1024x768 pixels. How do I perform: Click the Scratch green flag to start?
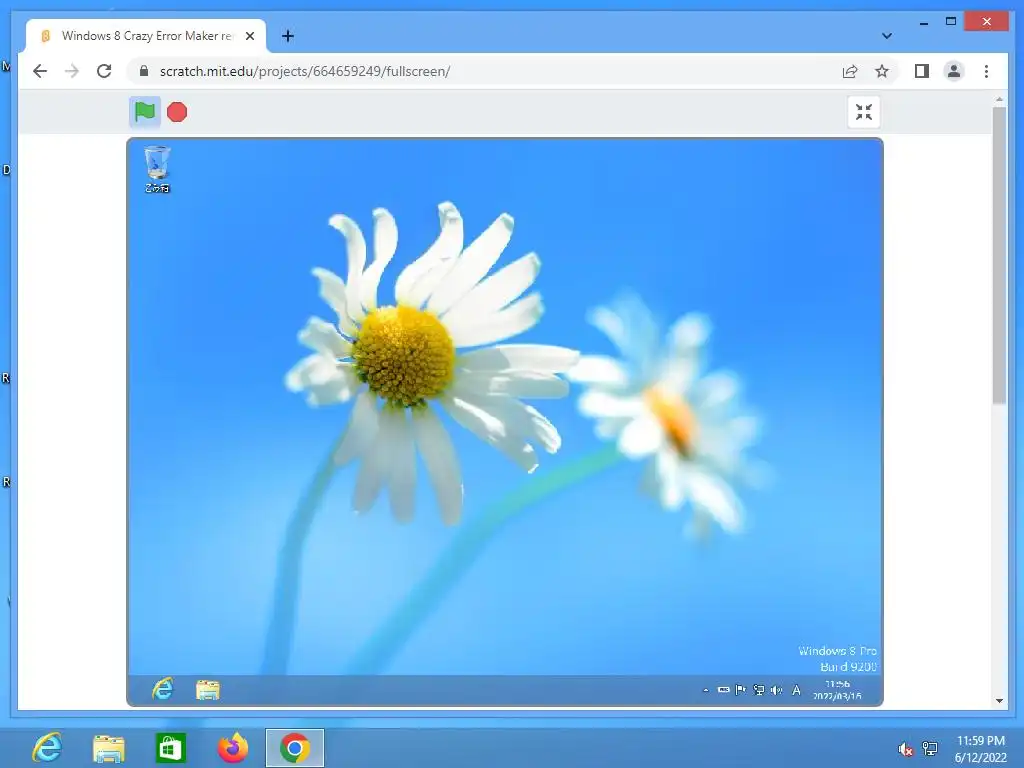coord(144,112)
